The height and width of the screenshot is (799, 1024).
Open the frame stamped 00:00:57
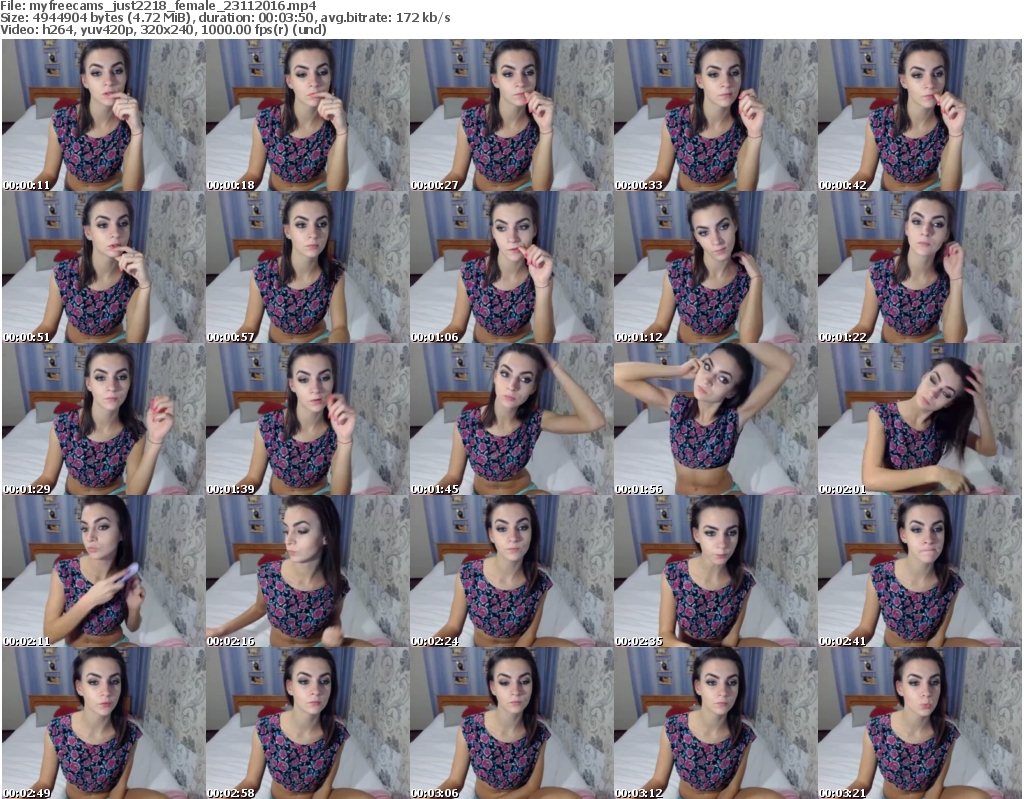pos(308,267)
